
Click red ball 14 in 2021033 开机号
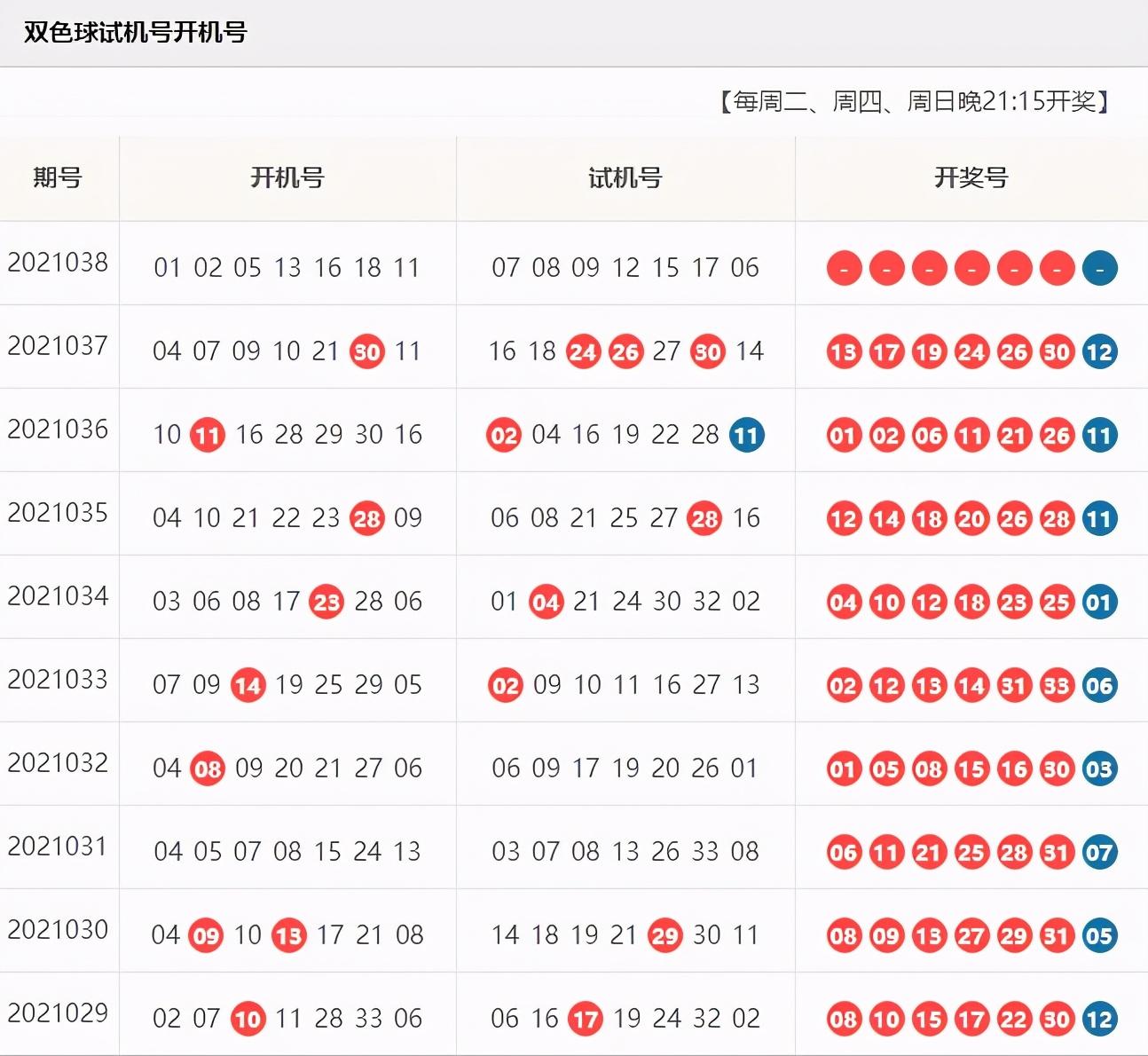pos(248,686)
